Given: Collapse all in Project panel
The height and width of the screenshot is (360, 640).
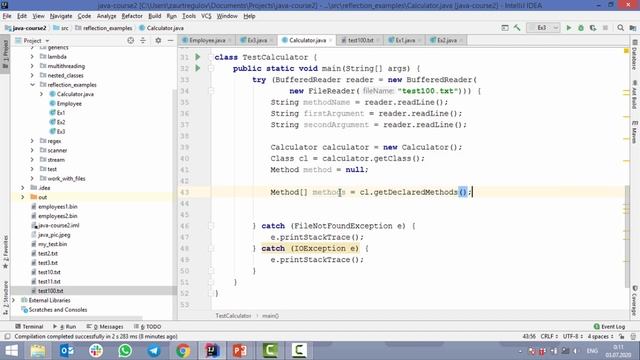Looking at the screenshot, I should click(143, 40).
